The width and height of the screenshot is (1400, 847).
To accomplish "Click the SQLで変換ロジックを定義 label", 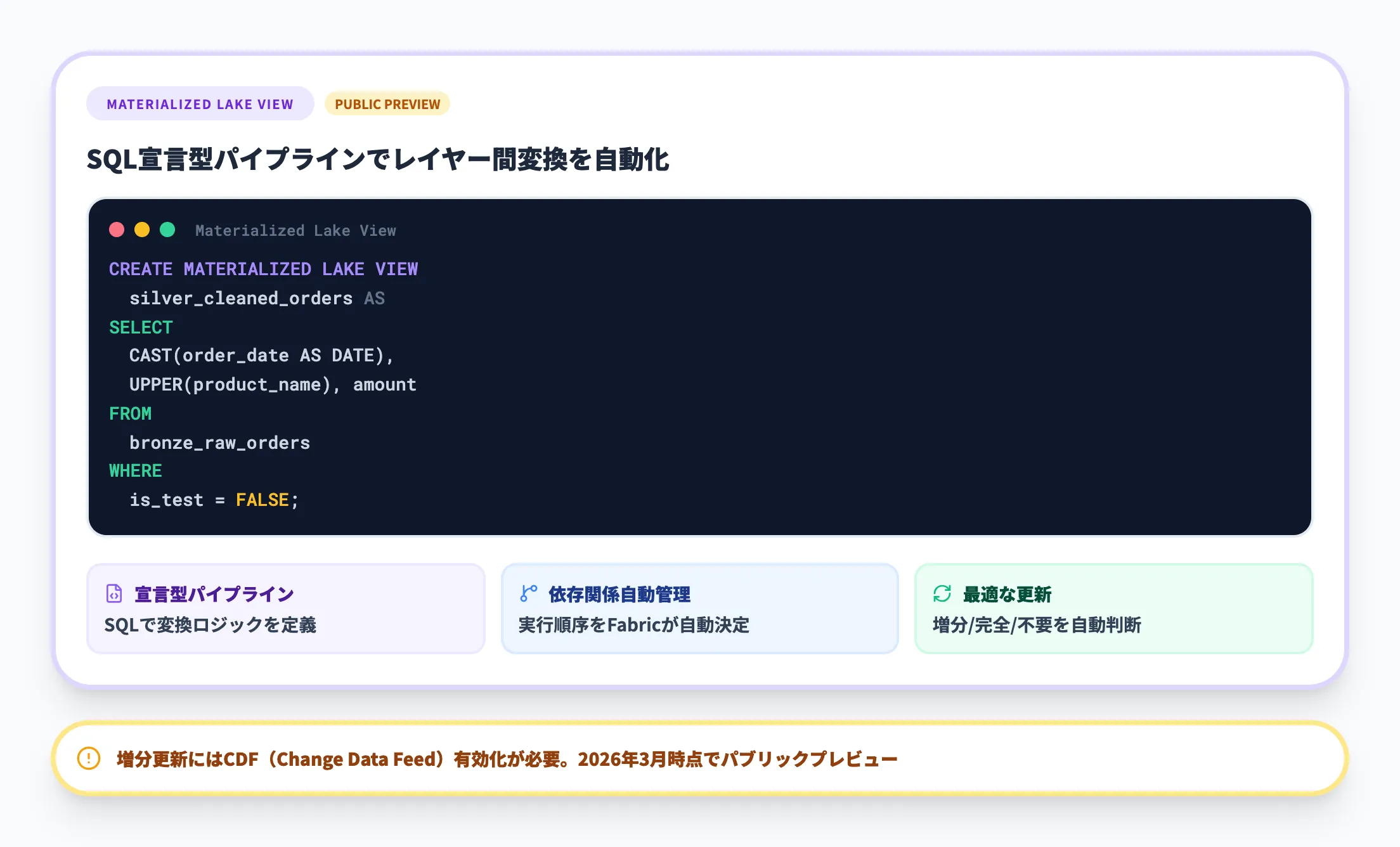I will click(x=211, y=624).
